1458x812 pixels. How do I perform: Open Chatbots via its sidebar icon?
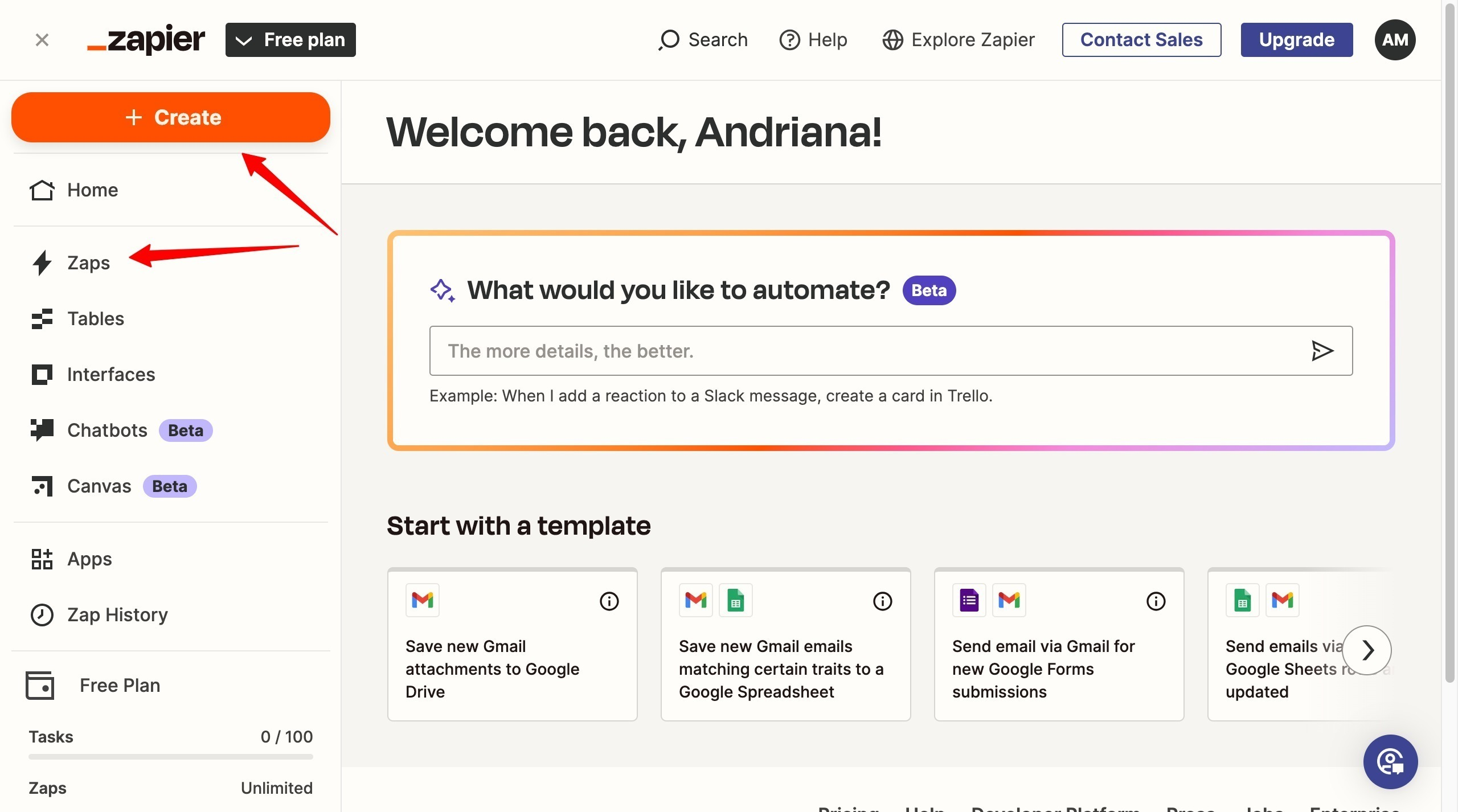(x=42, y=430)
